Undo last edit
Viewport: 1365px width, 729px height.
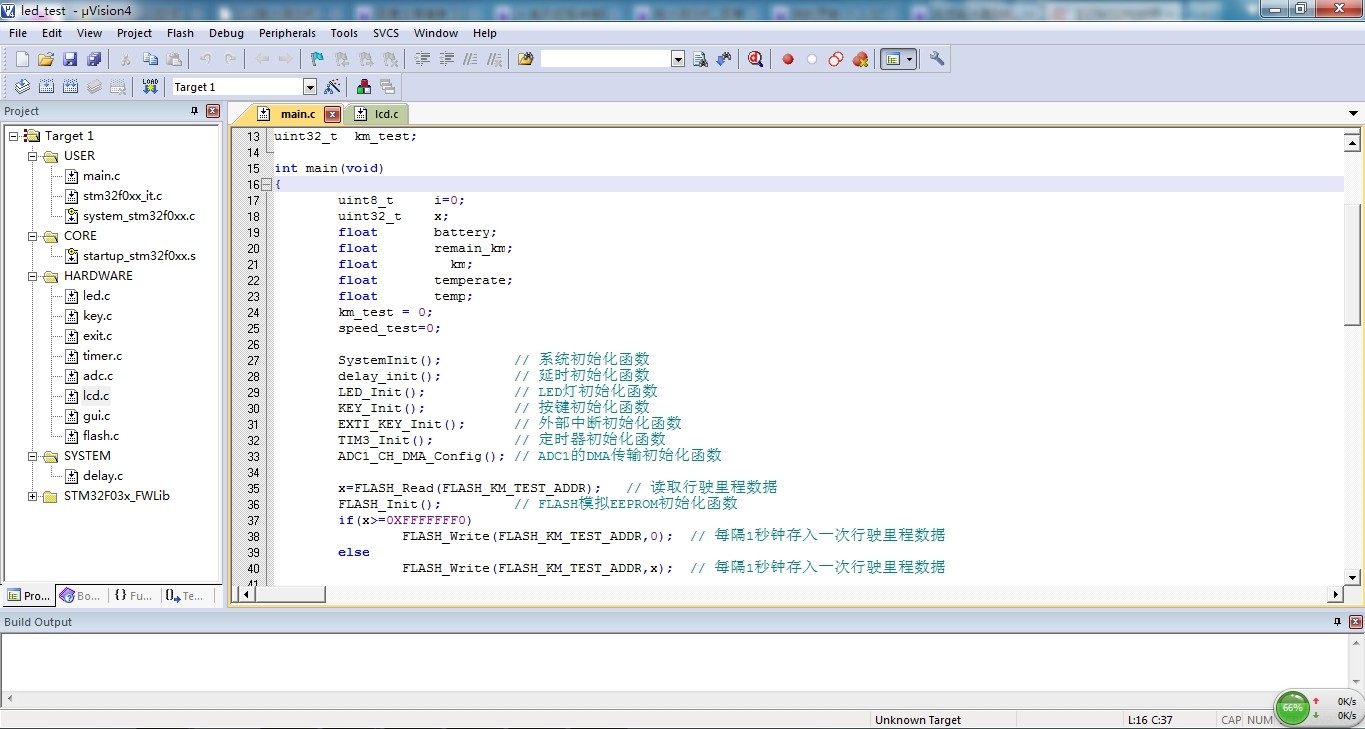tap(206, 59)
